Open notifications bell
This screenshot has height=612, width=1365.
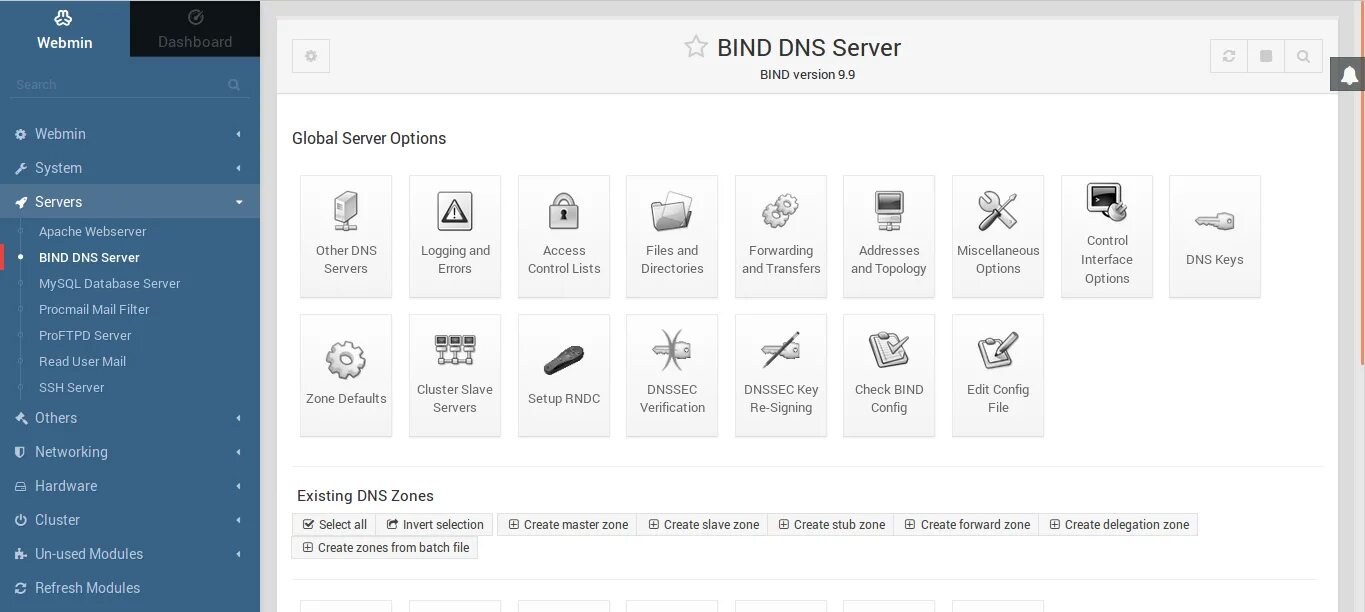[x=1348, y=75]
